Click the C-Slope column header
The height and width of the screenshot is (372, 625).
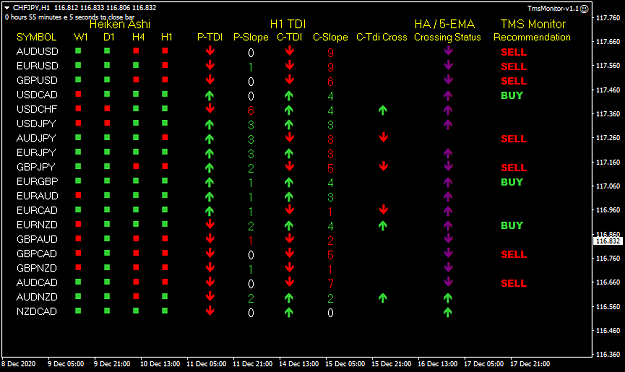pos(330,37)
